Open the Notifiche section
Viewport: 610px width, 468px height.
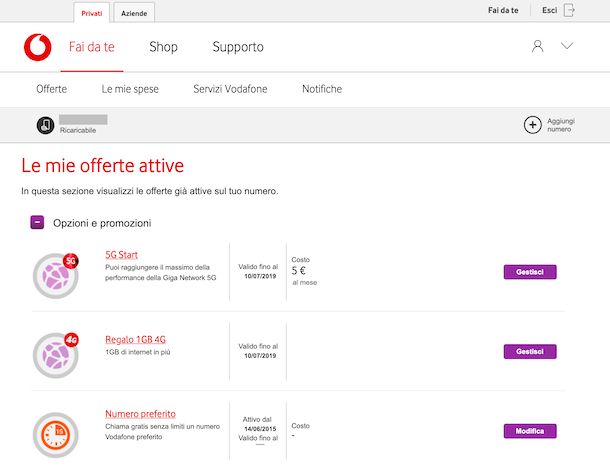click(322, 89)
